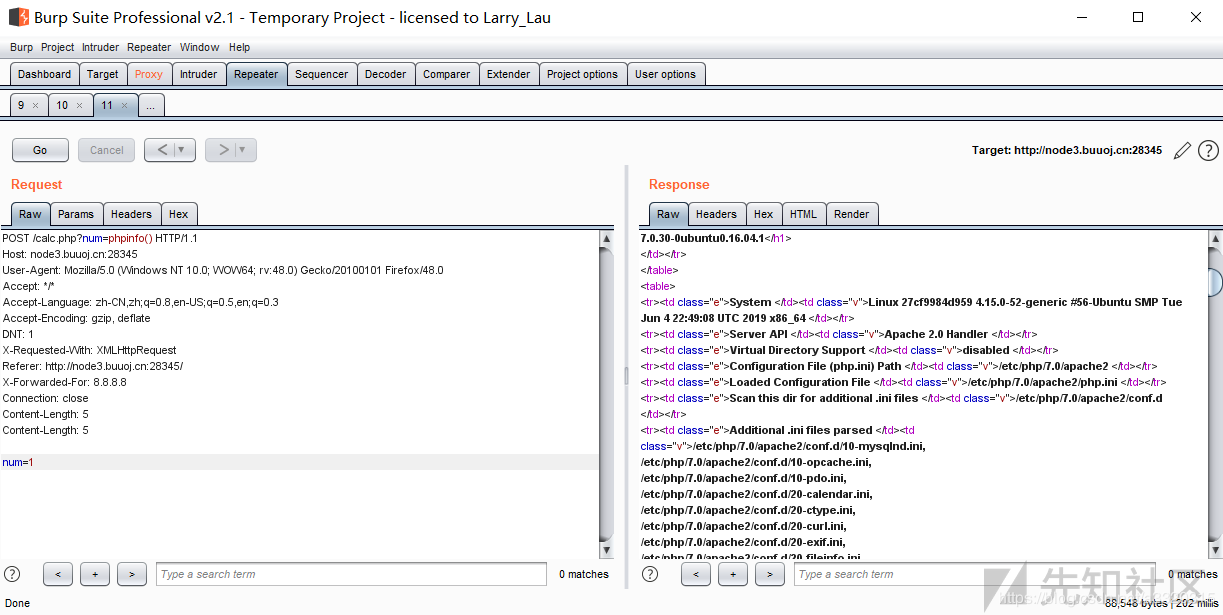
Task: Close Repeater tab 11 with its x
Action: click(124, 105)
